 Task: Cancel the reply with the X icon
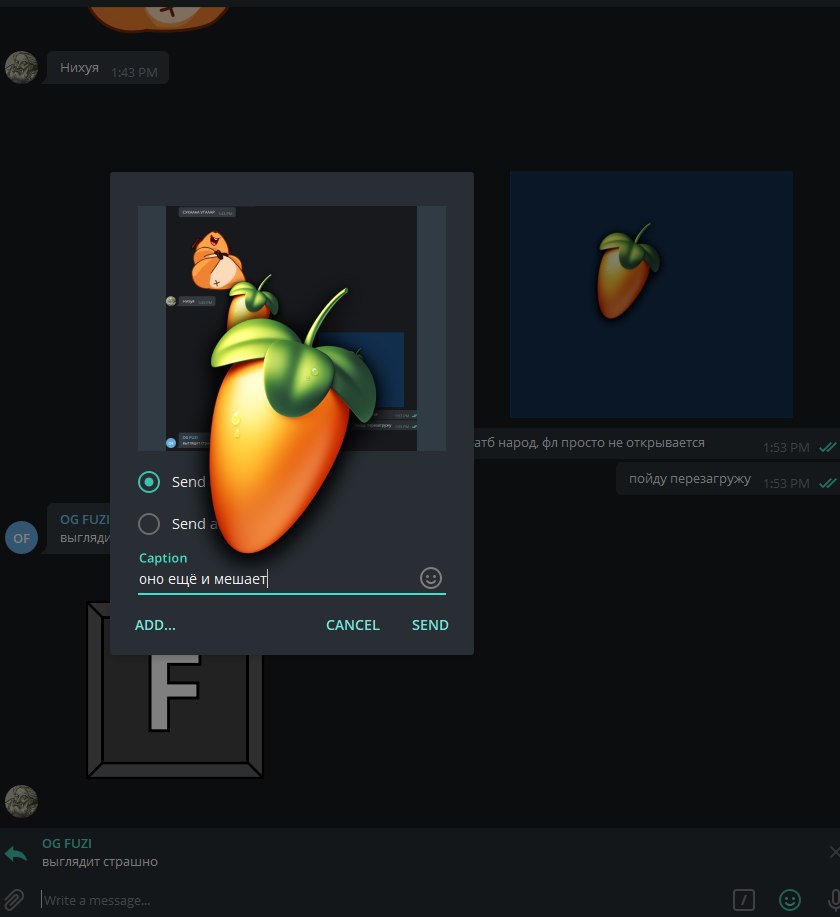coord(834,852)
